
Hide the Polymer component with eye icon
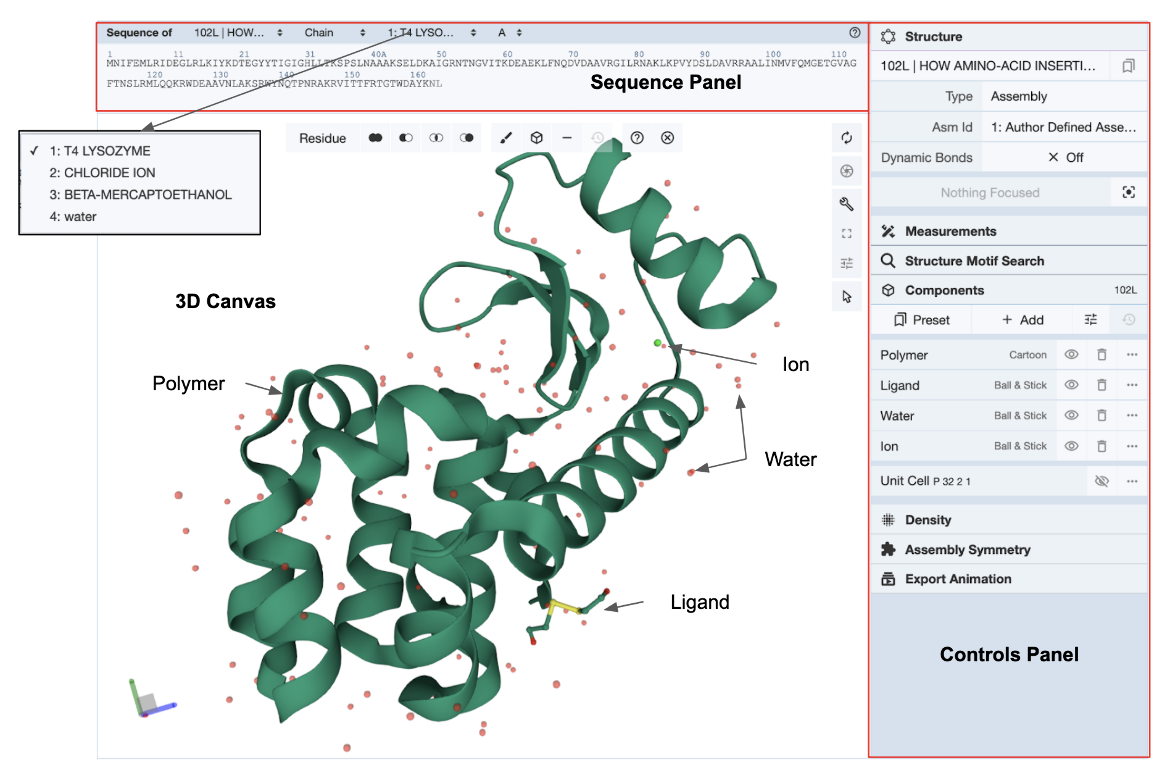[1071, 355]
